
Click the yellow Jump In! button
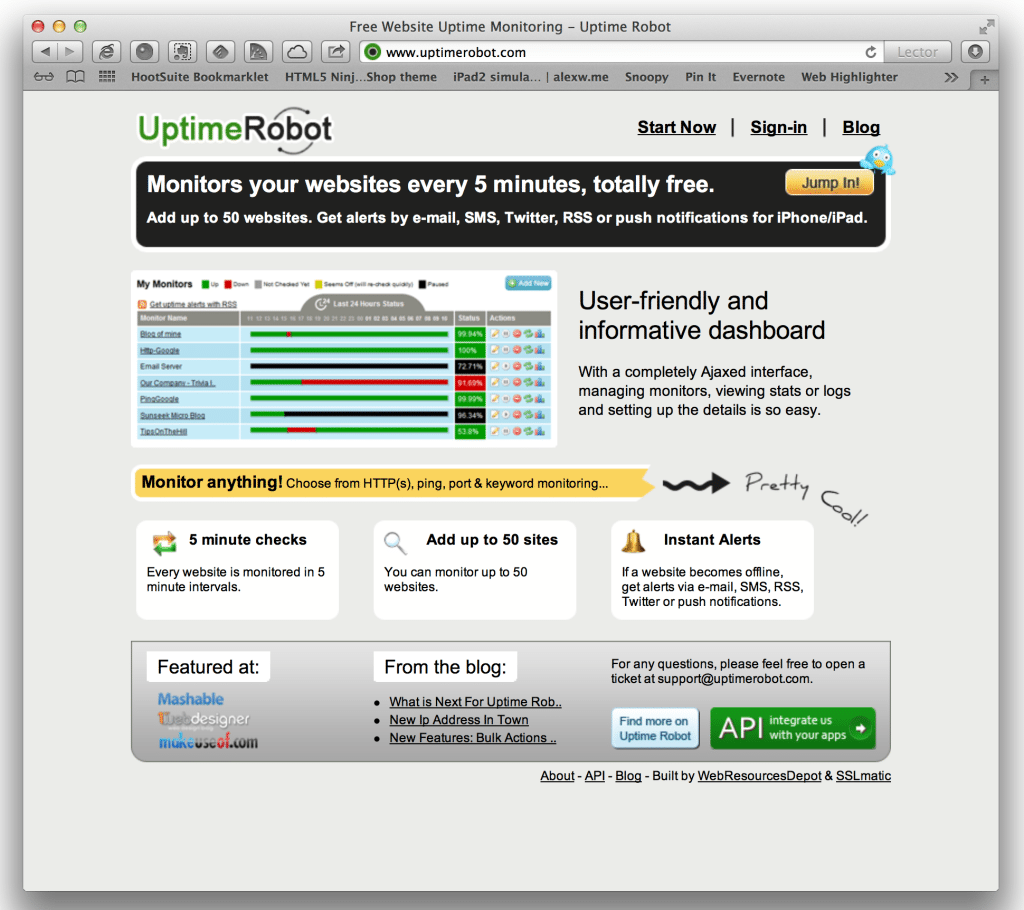coord(829,183)
